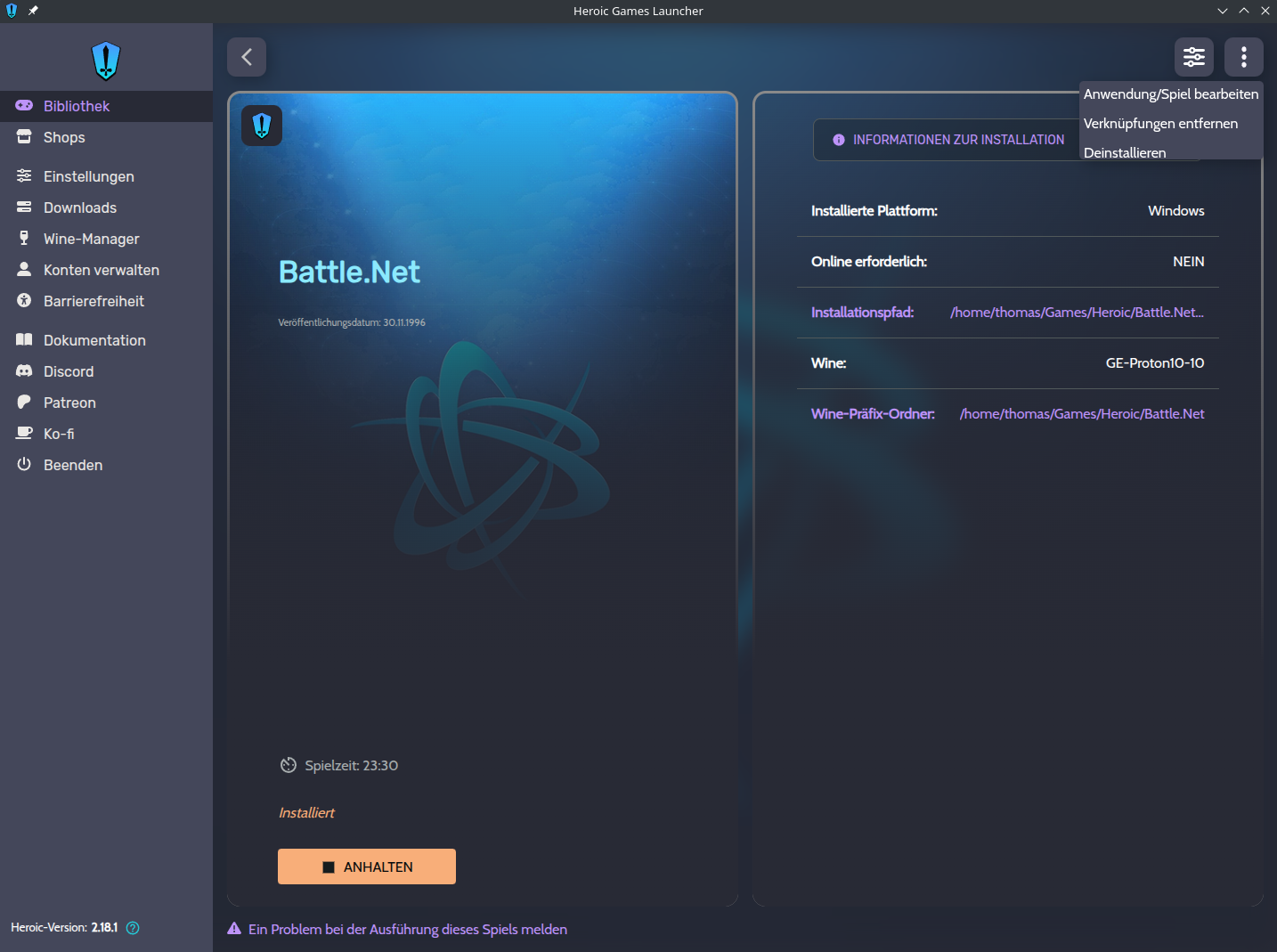Open Wine-Manager in the sidebar
The height and width of the screenshot is (952, 1277).
click(x=106, y=239)
